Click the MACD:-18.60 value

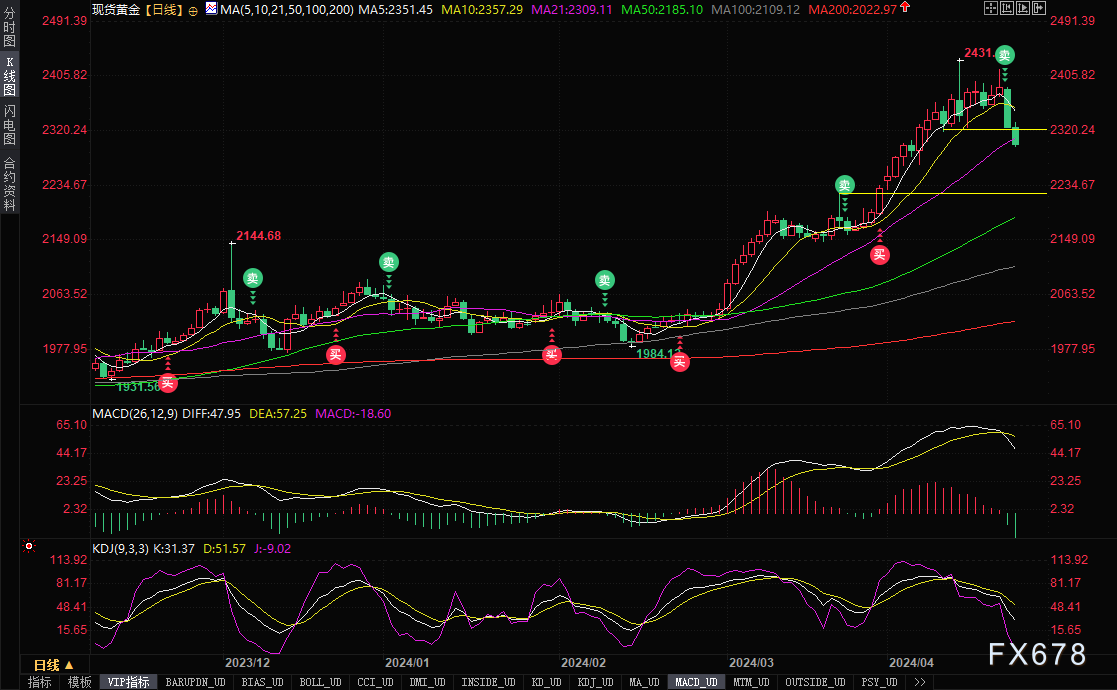point(353,414)
